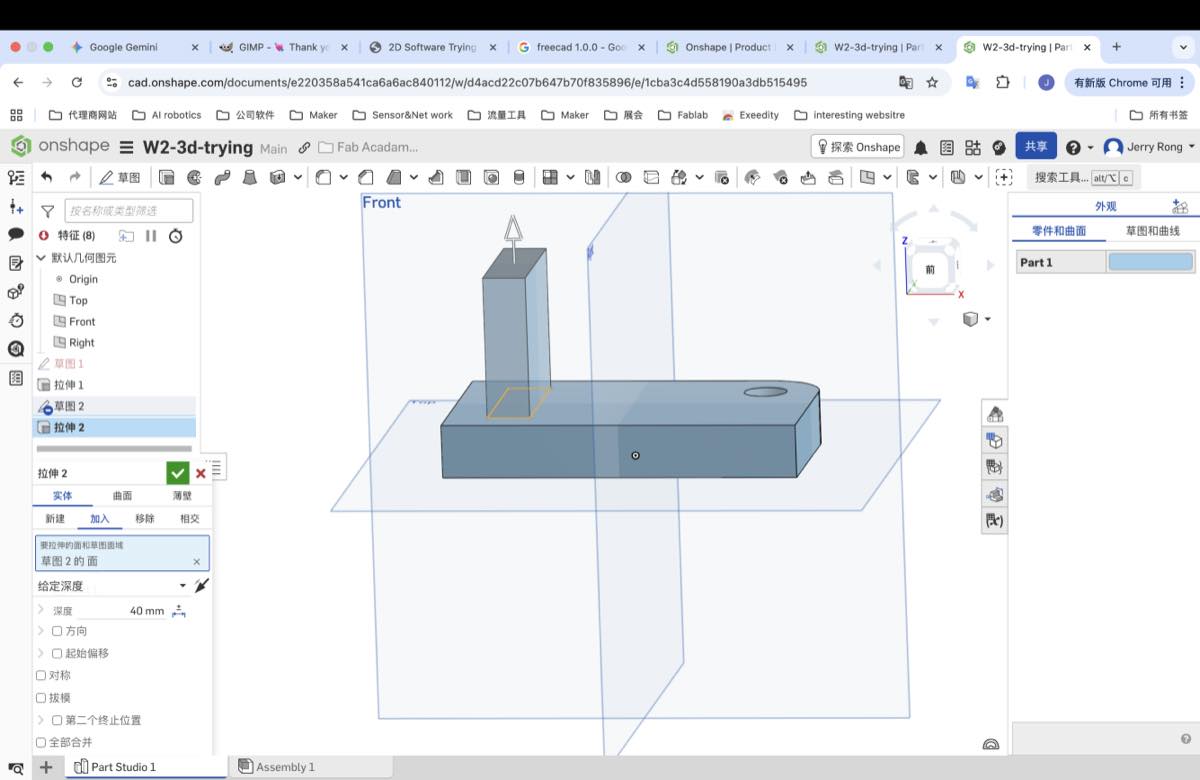Click the rollback pause bars icon

[151, 236]
